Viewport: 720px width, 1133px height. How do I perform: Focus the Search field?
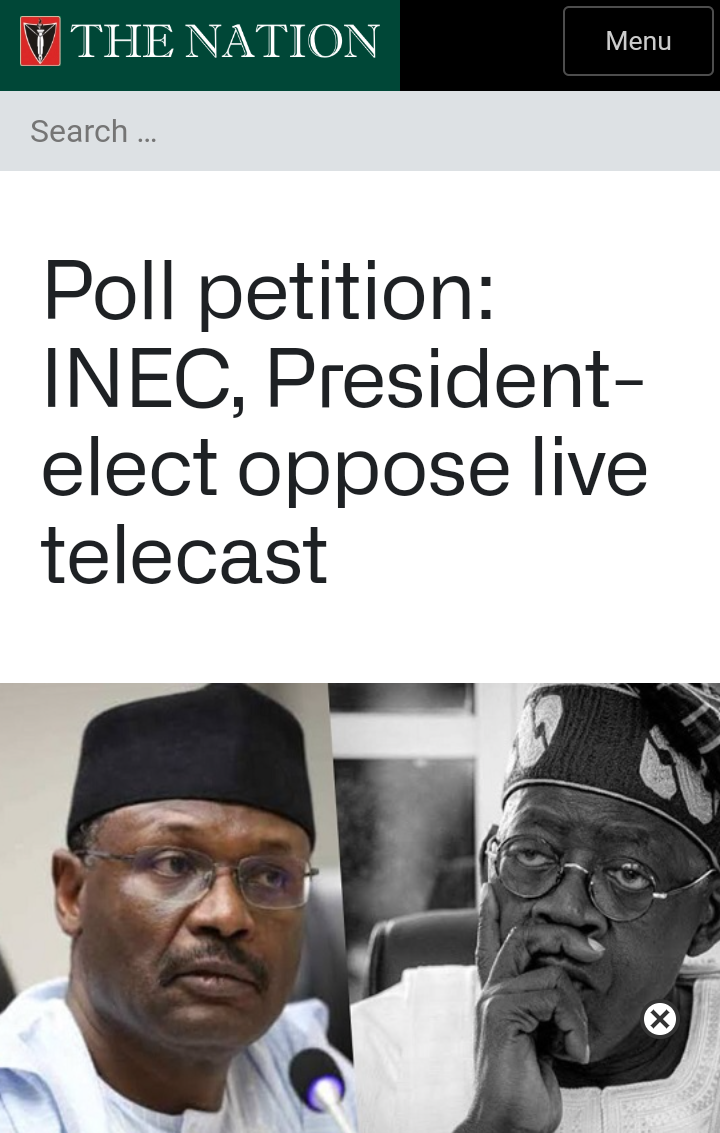coord(360,132)
